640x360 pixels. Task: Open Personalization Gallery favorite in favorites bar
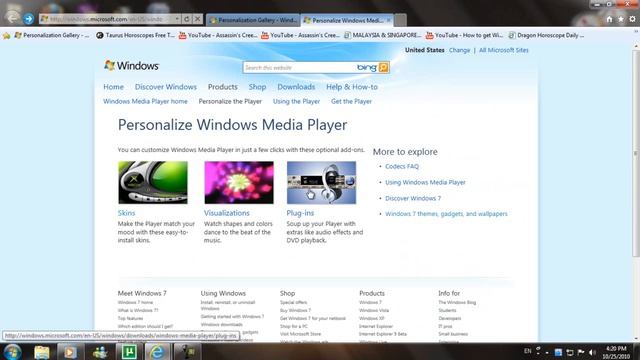click(x=52, y=36)
